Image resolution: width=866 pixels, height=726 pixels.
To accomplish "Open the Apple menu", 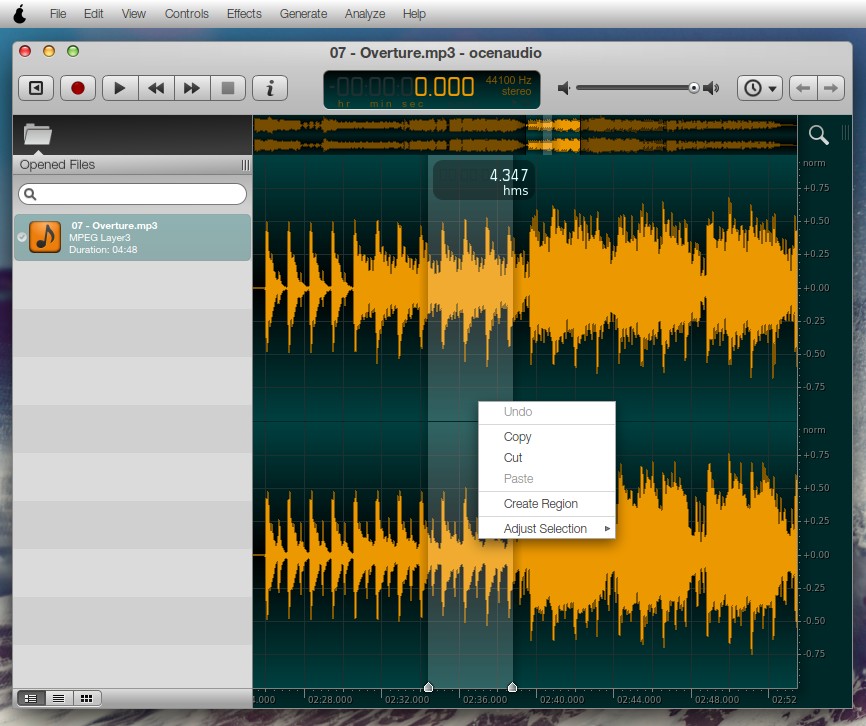I will [x=20, y=14].
